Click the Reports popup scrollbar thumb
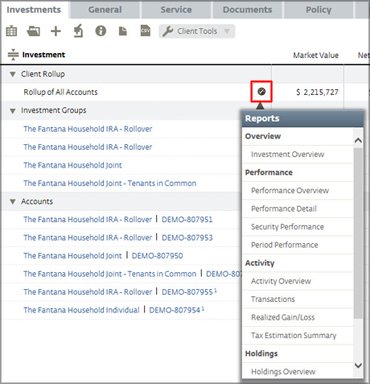Image resolution: width=370 pixels, height=384 pixels. click(358, 233)
